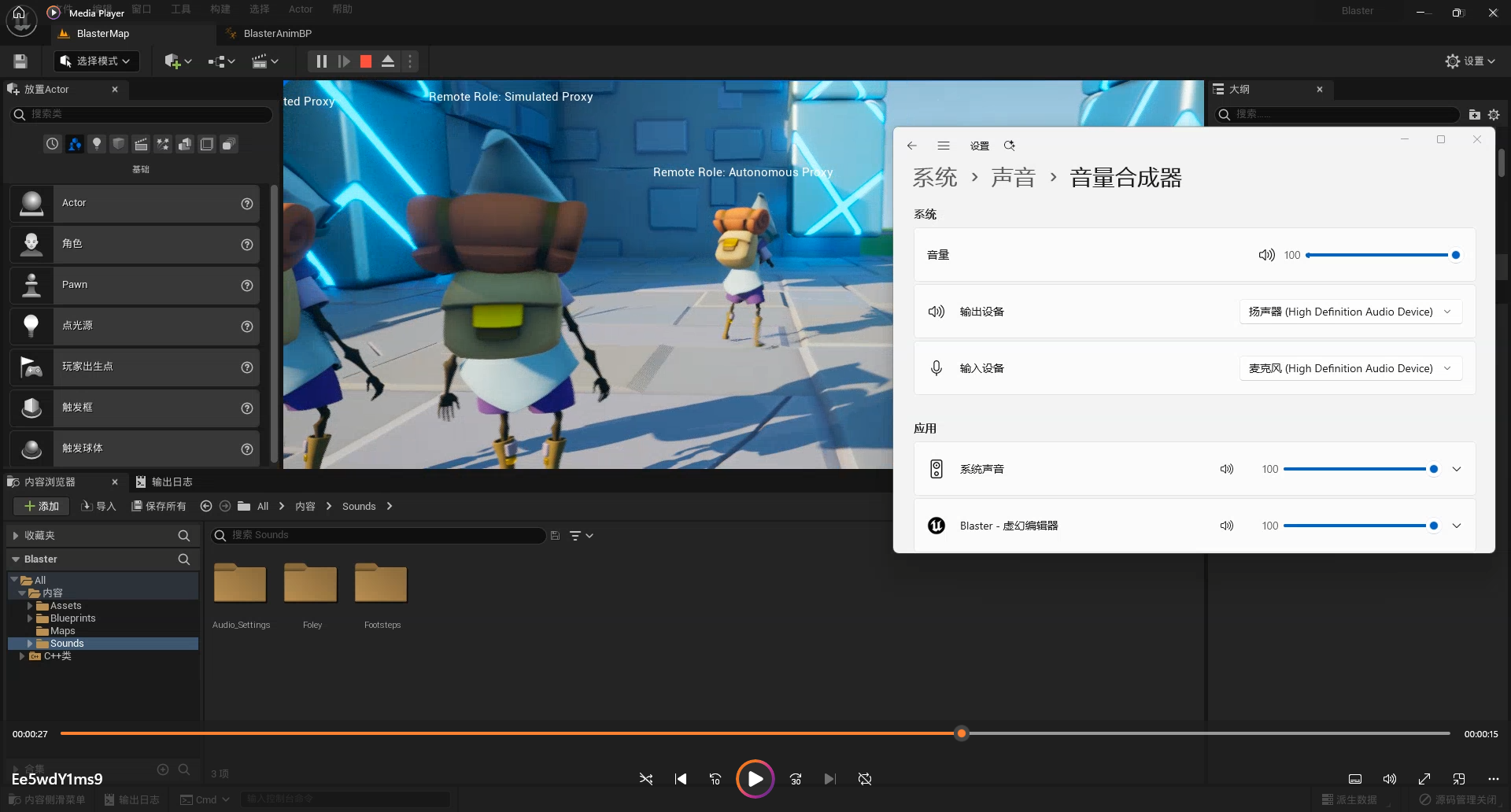
Task: Select the Visual Effects sparkle filter
Action: click(x=163, y=144)
